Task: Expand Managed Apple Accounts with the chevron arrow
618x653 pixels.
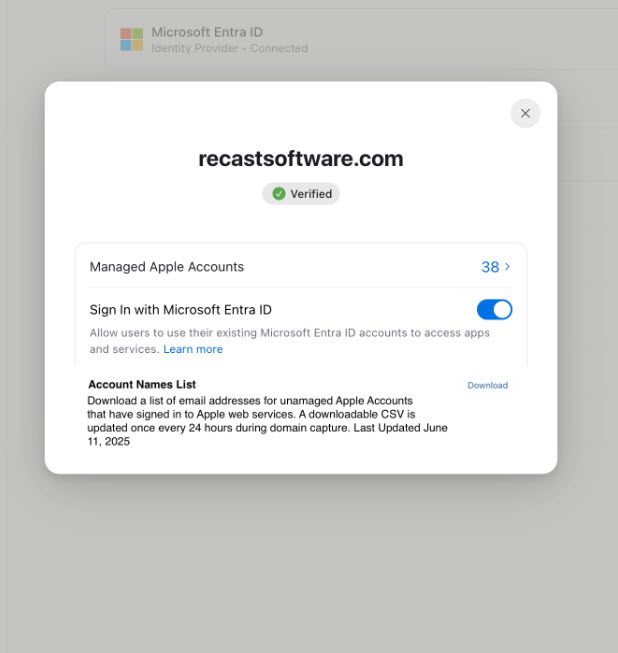Action: (x=507, y=267)
